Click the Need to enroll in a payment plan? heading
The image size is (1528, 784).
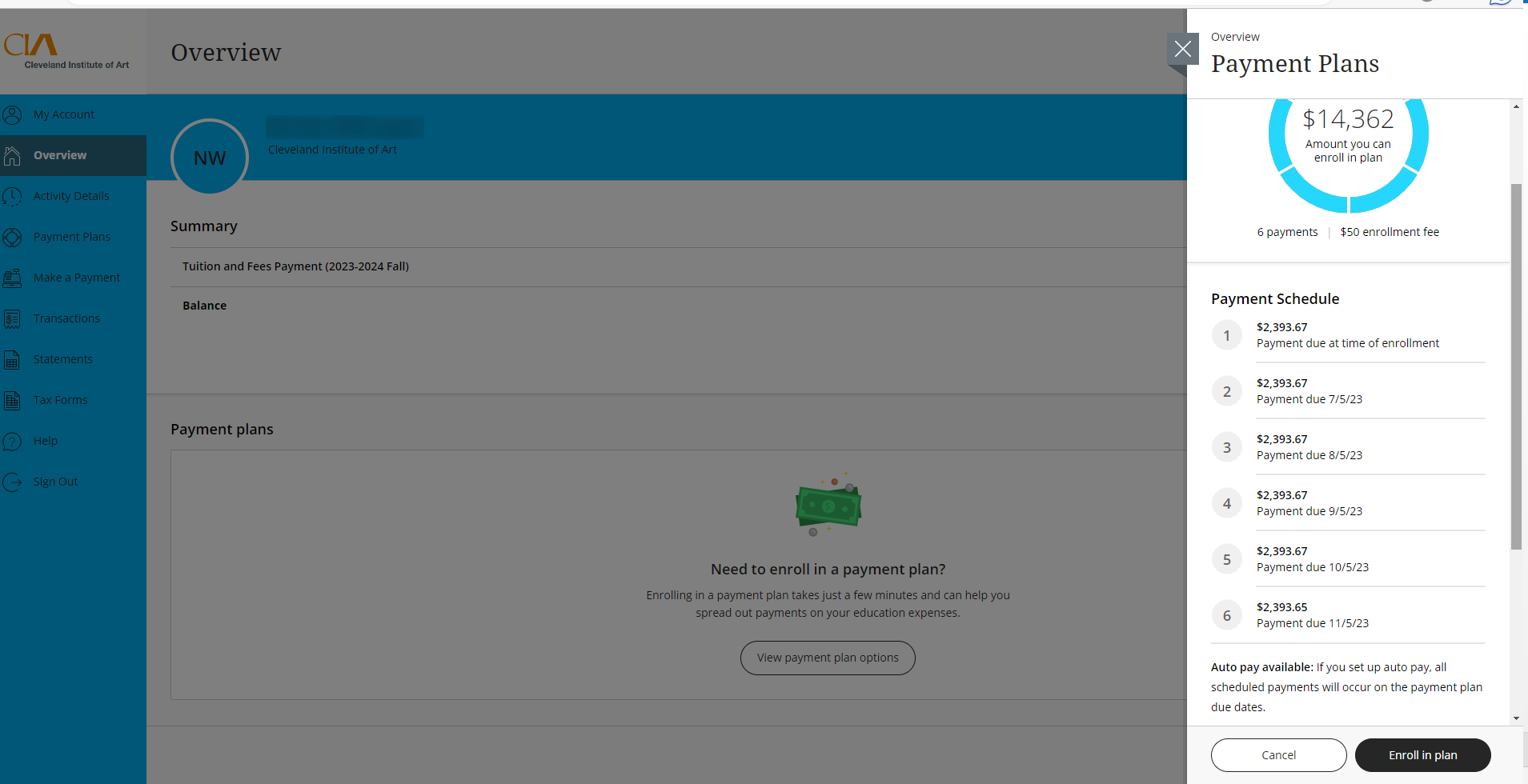tap(828, 569)
